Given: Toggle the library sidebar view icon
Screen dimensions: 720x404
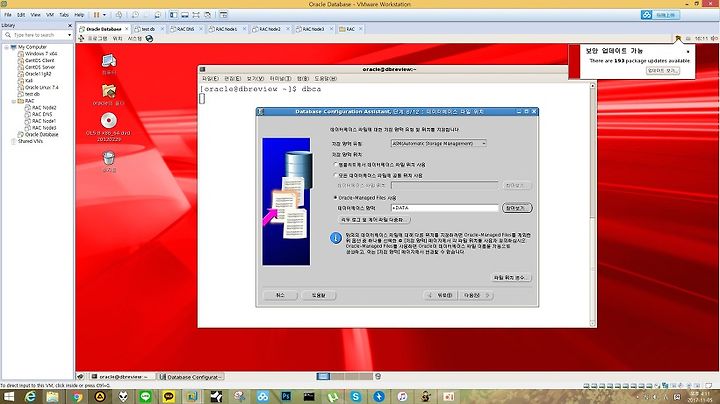Looking at the screenshot, I should coord(174,15).
